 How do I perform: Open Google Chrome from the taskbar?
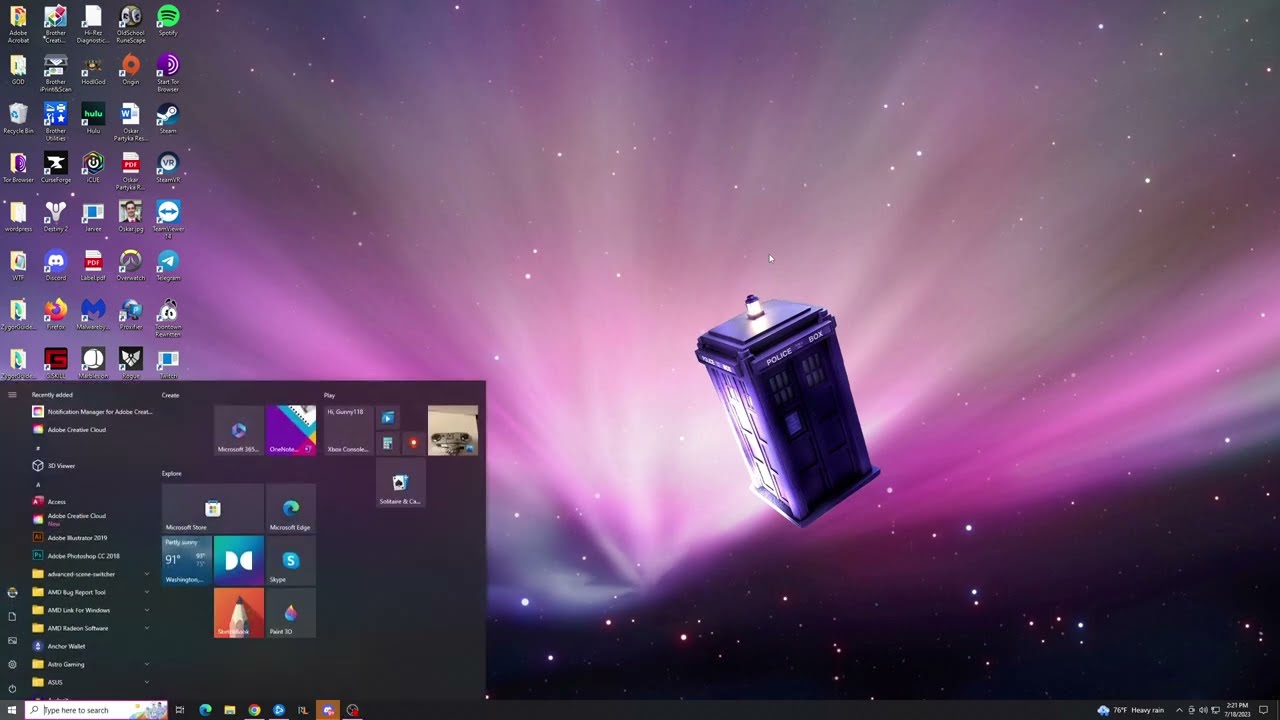(x=254, y=710)
